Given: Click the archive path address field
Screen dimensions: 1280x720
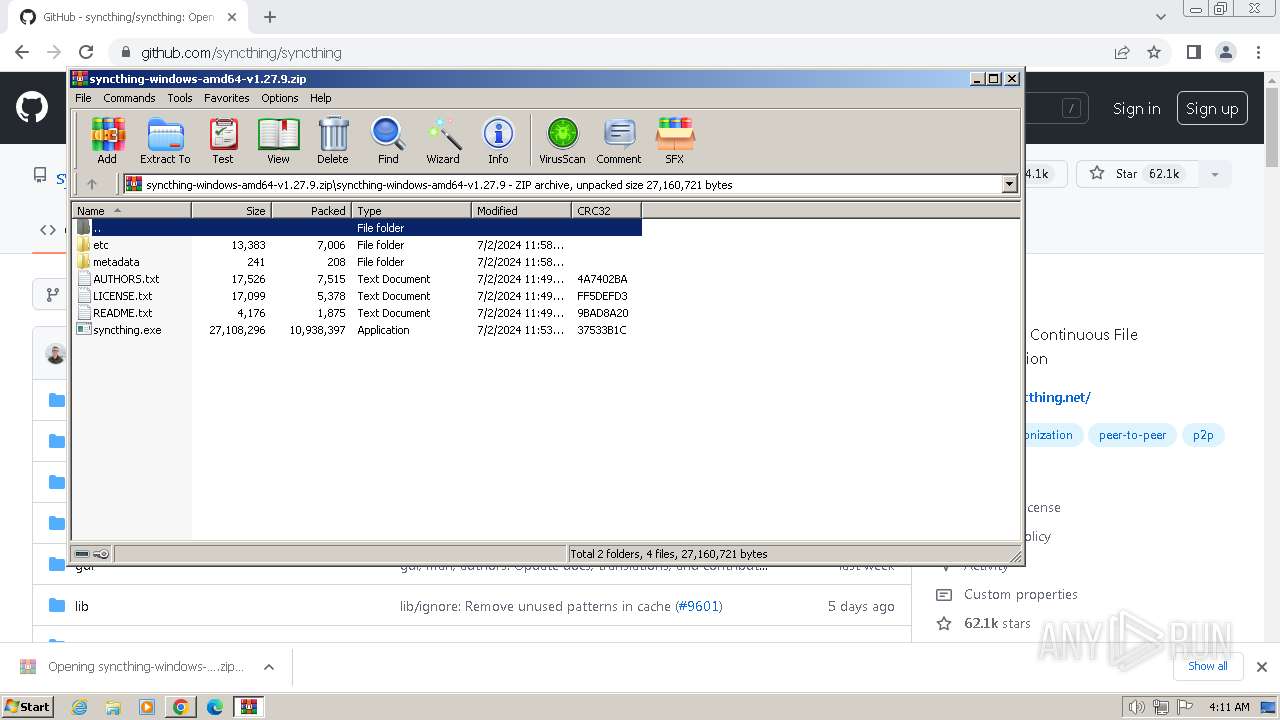Looking at the screenshot, I should click(570, 184).
